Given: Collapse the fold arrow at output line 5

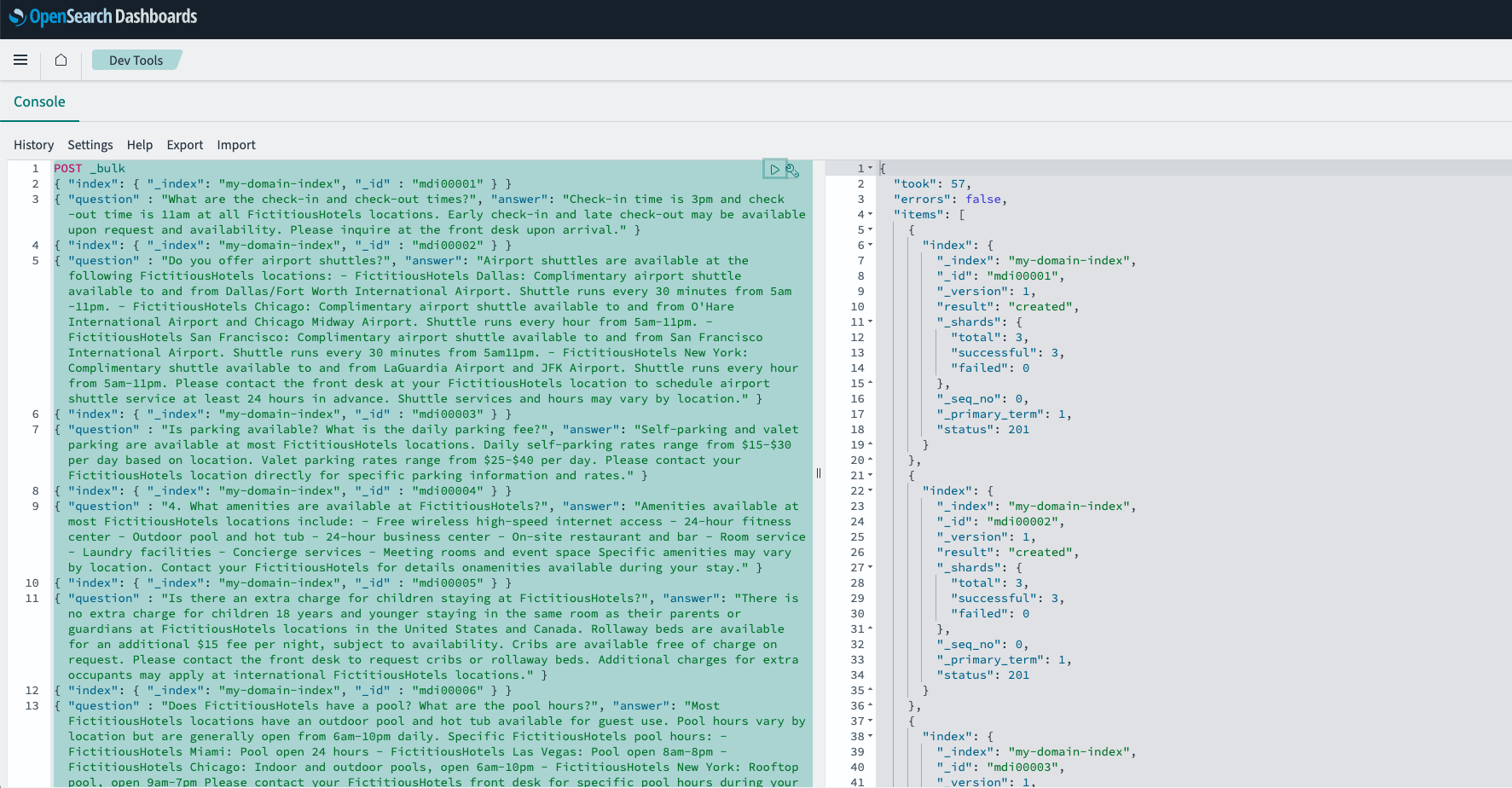Looking at the screenshot, I should 870,230.
